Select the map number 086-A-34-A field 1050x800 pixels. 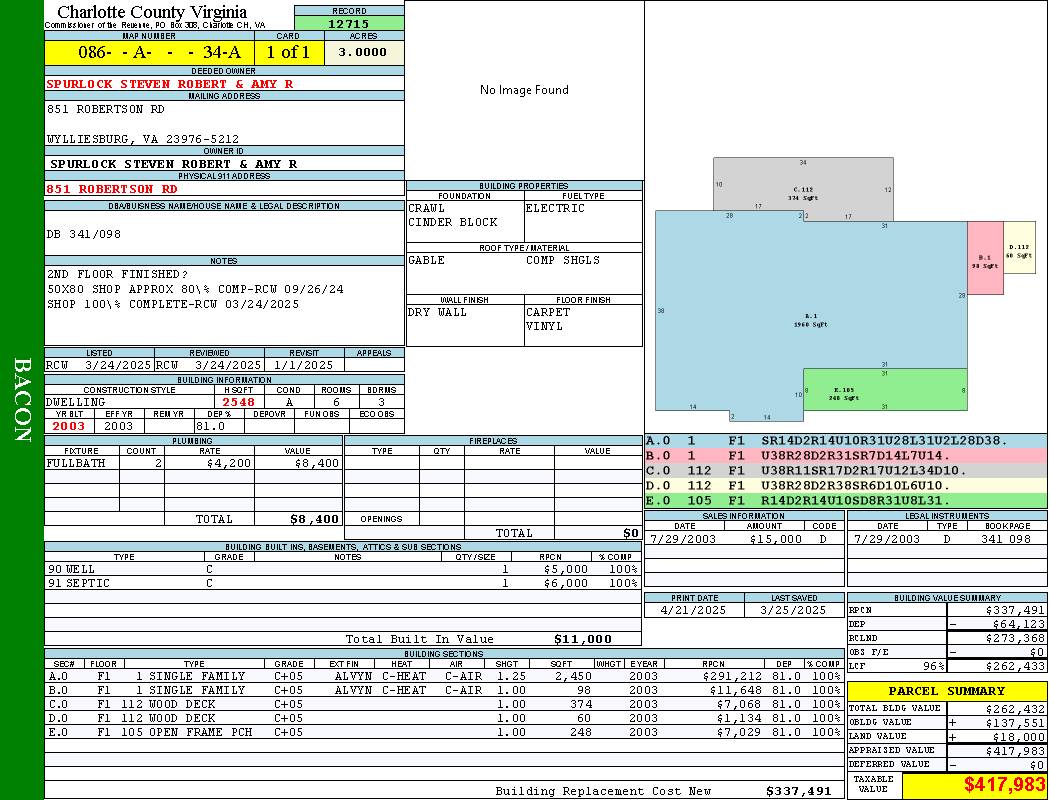click(149, 52)
